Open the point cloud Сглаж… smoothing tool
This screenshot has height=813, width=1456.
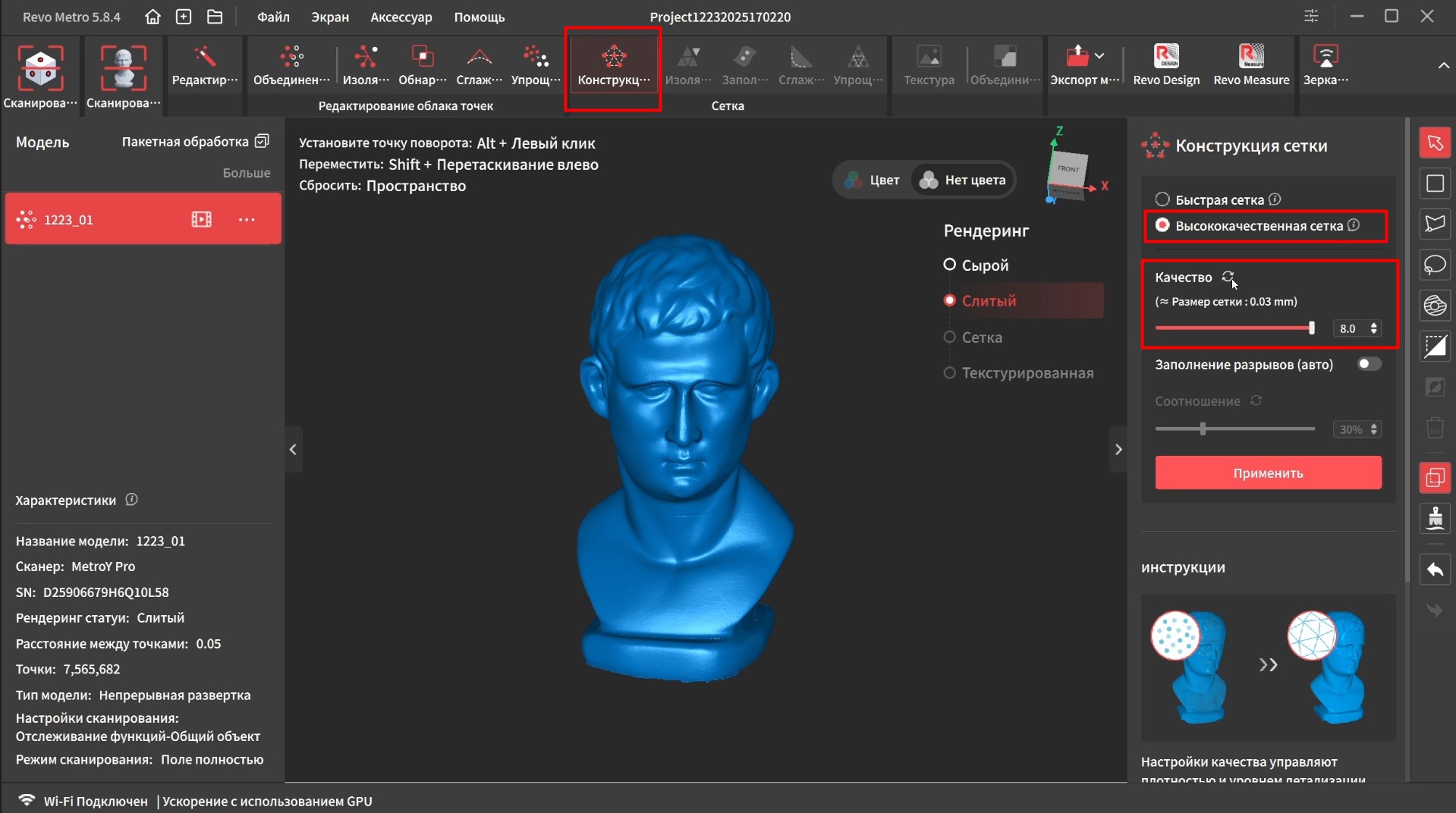[479, 65]
